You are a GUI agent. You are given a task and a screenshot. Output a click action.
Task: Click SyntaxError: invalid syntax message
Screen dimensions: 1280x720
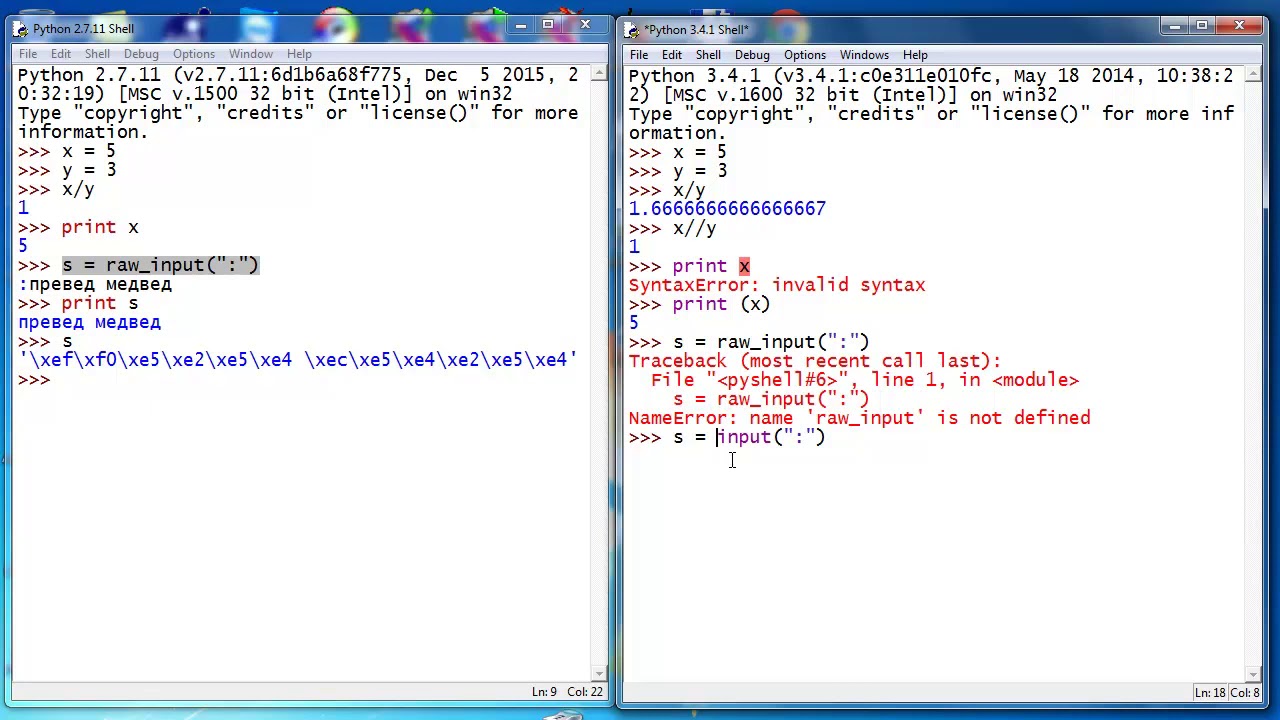pyautogui.click(x=777, y=285)
